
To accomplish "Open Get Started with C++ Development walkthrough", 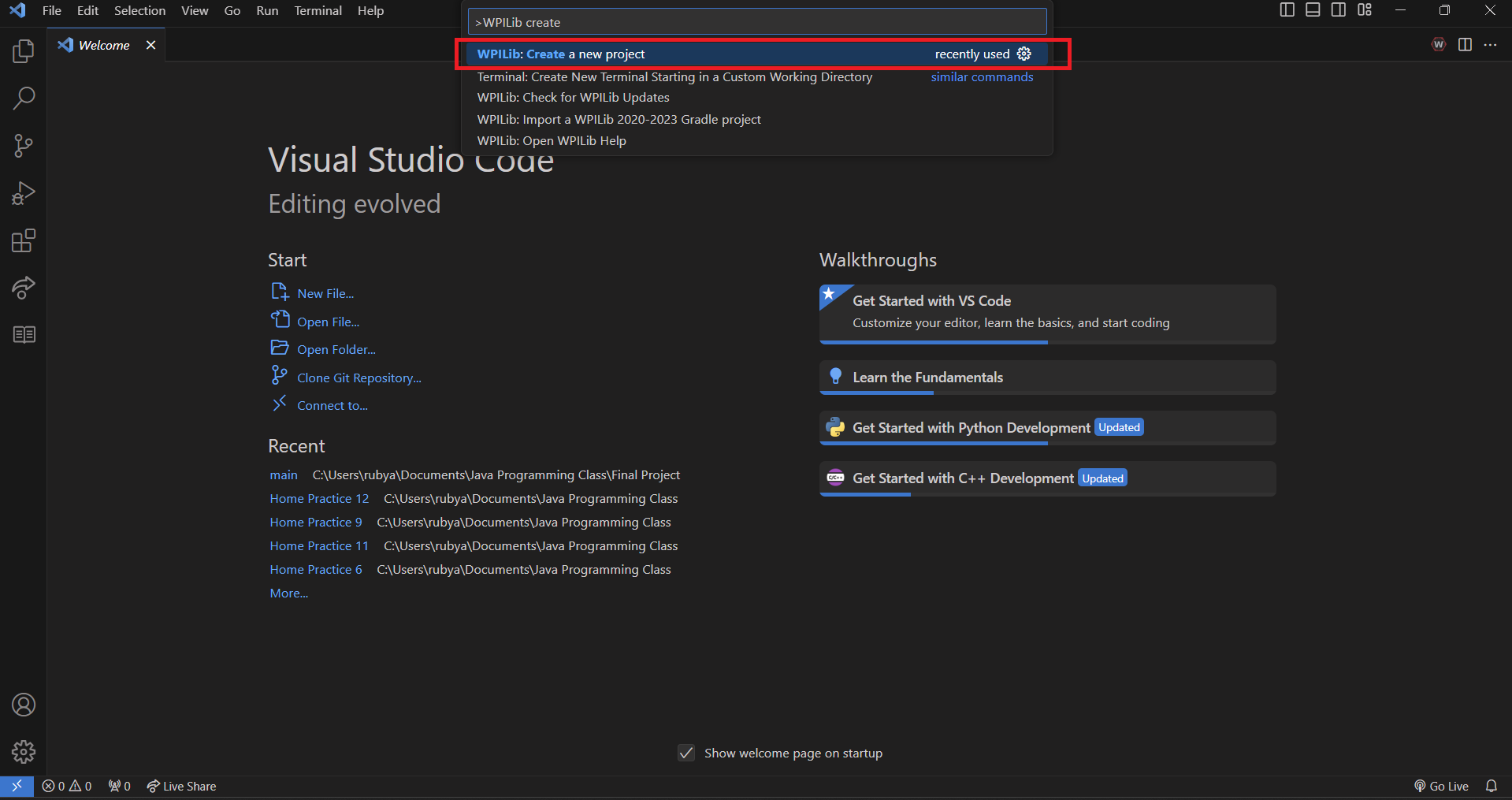I will coord(1047,478).
